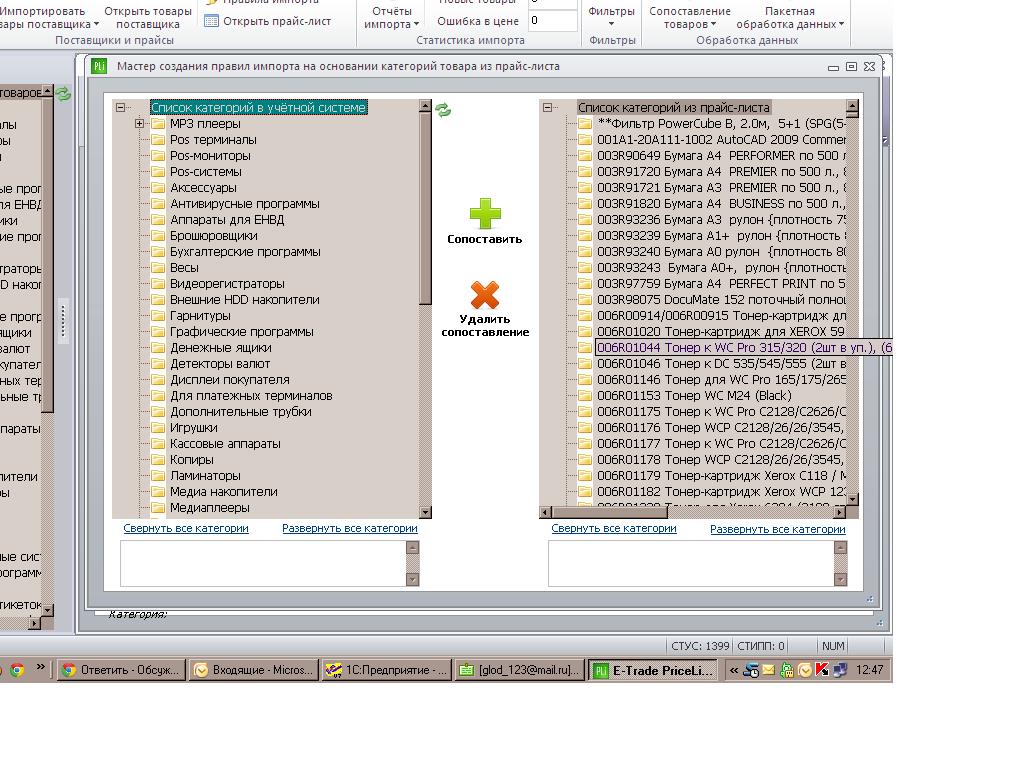Switch to the Входящие - Micros... taskbar window

click(x=254, y=670)
